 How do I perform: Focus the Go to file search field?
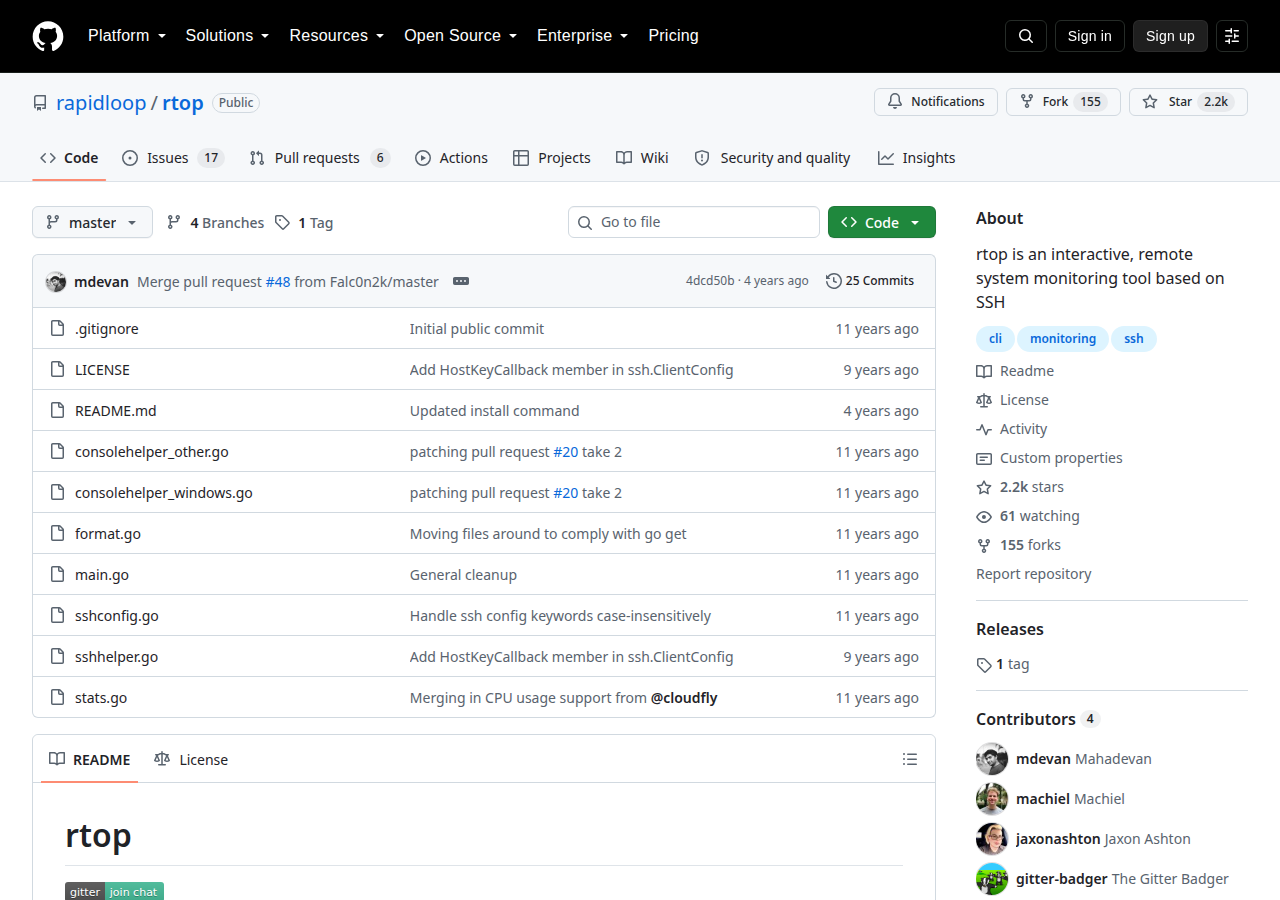click(694, 222)
